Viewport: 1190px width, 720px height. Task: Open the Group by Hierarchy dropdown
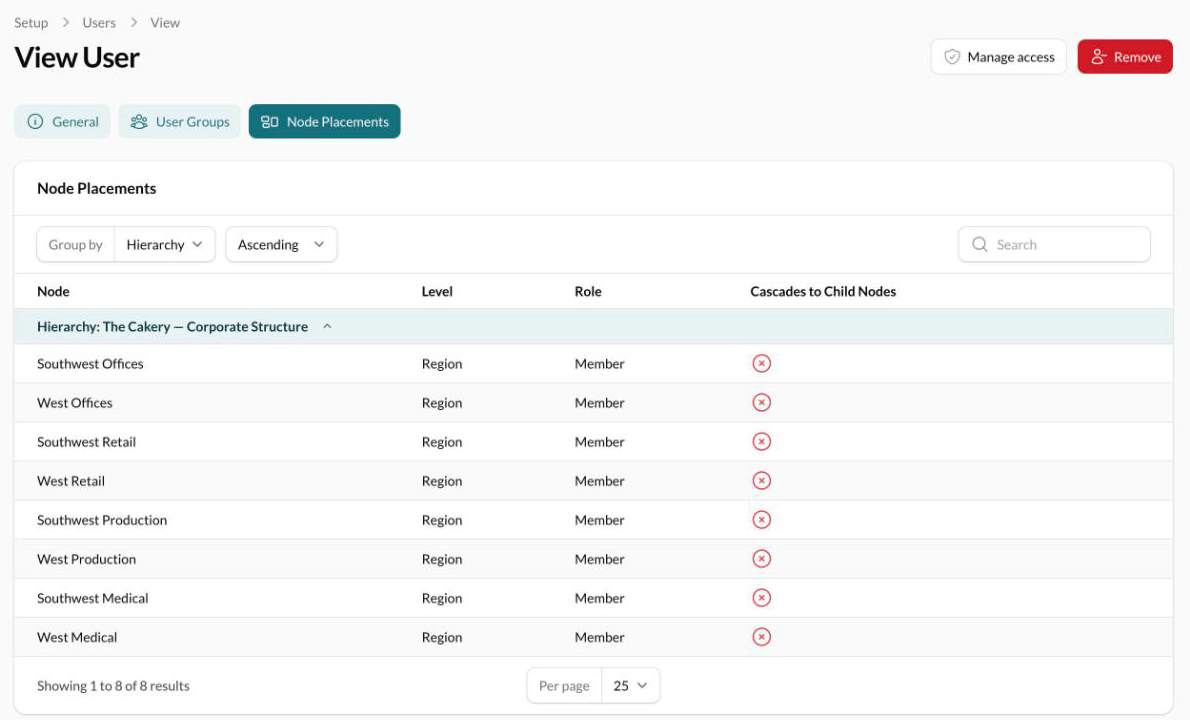(x=165, y=244)
